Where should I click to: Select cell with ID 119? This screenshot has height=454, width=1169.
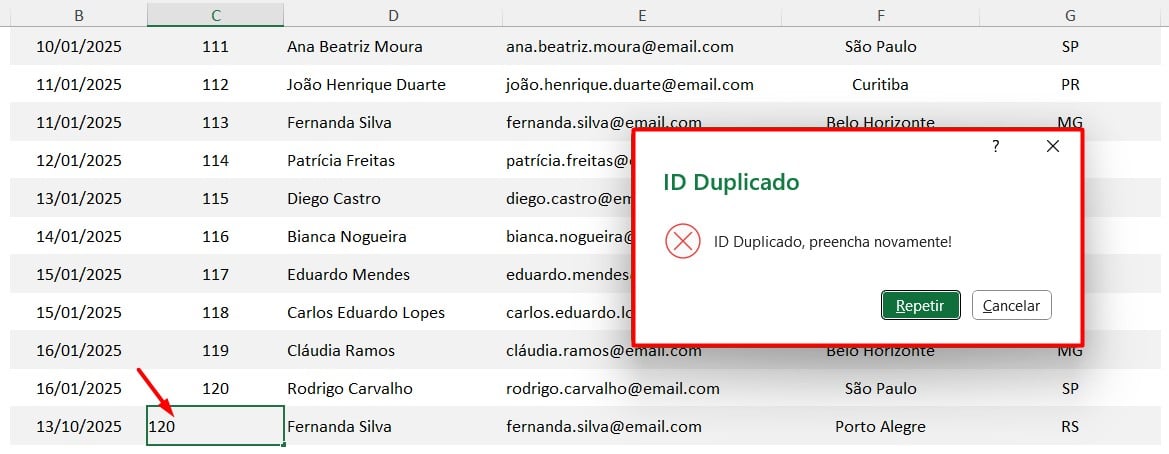pyautogui.click(x=215, y=350)
